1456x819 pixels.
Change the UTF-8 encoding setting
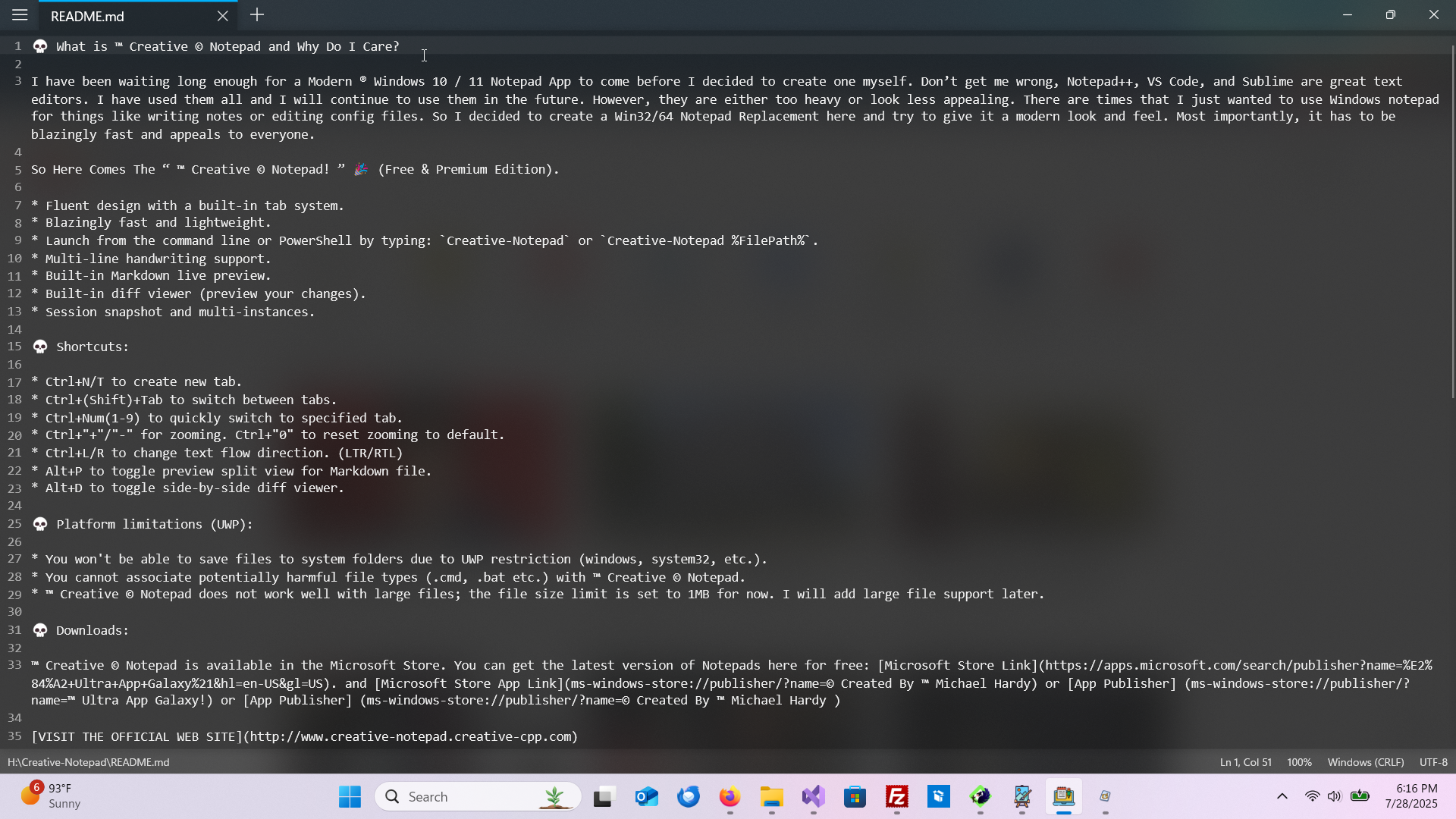point(1433,762)
